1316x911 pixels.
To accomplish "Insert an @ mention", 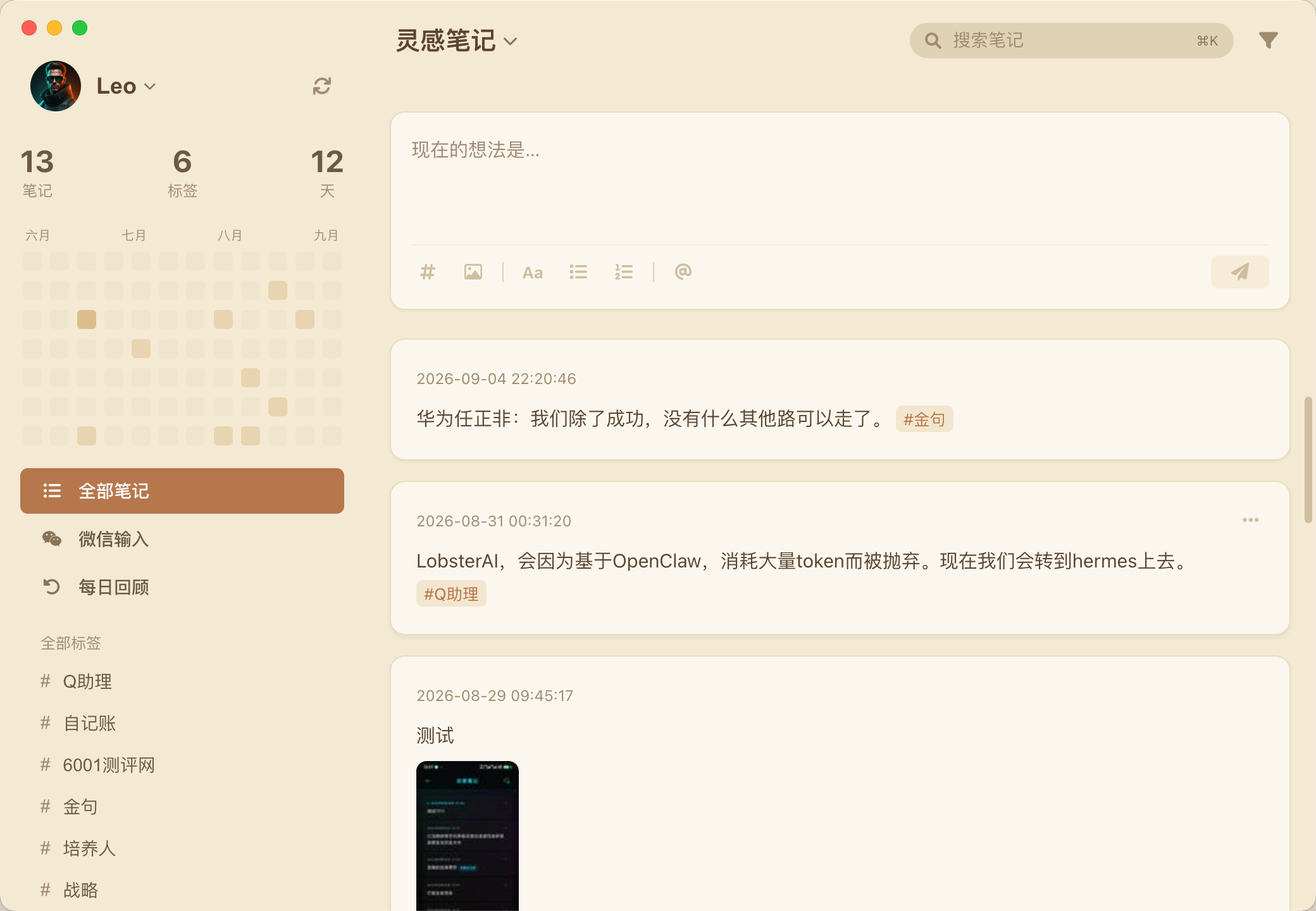I will (x=683, y=272).
